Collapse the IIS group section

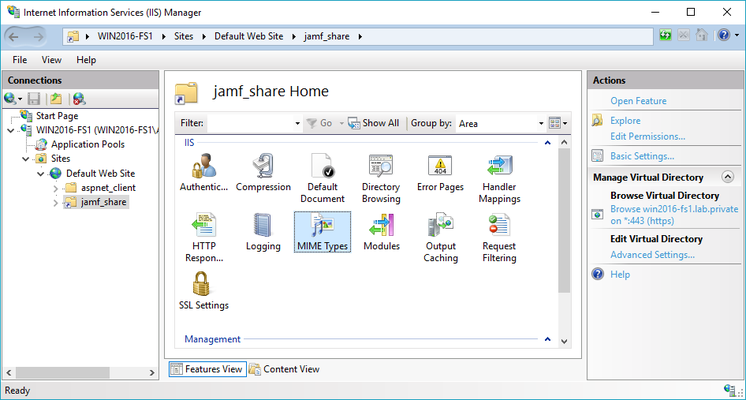(x=548, y=143)
